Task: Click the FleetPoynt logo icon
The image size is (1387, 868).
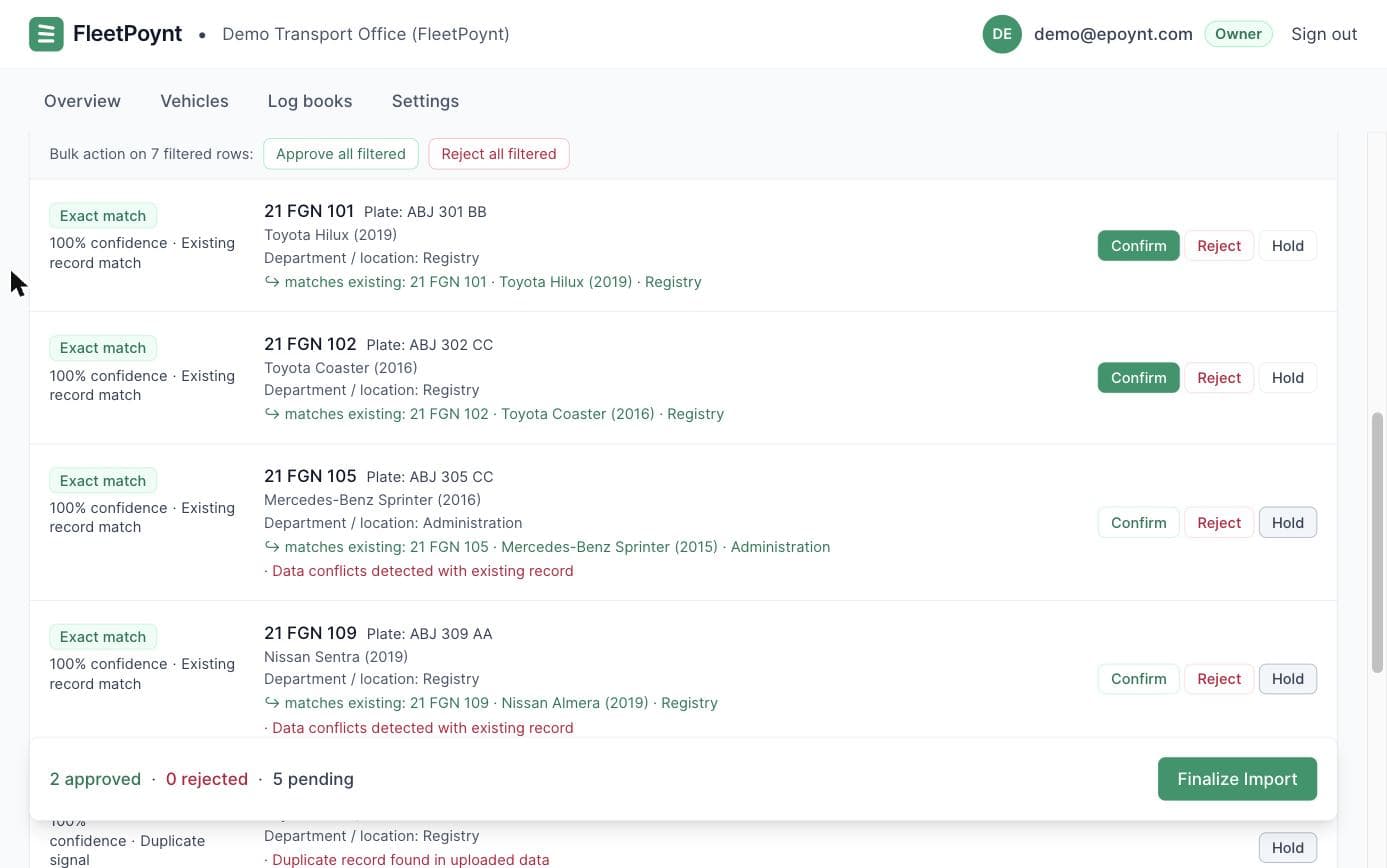Action: tap(46, 34)
